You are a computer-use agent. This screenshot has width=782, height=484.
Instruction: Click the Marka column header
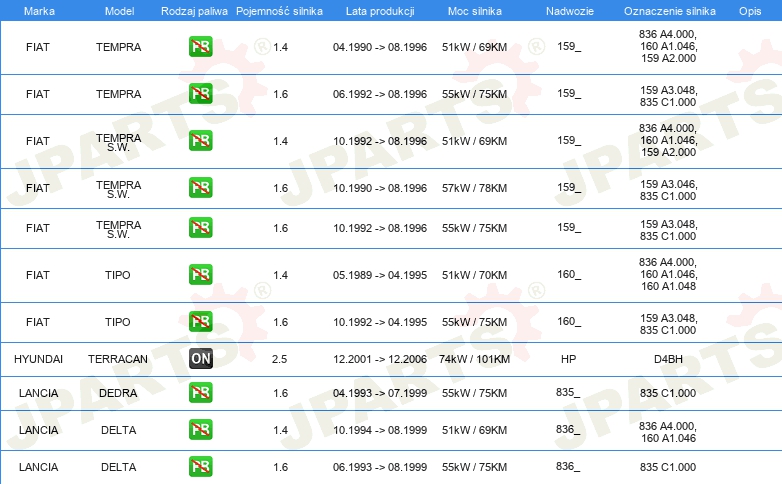pyautogui.click(x=39, y=11)
